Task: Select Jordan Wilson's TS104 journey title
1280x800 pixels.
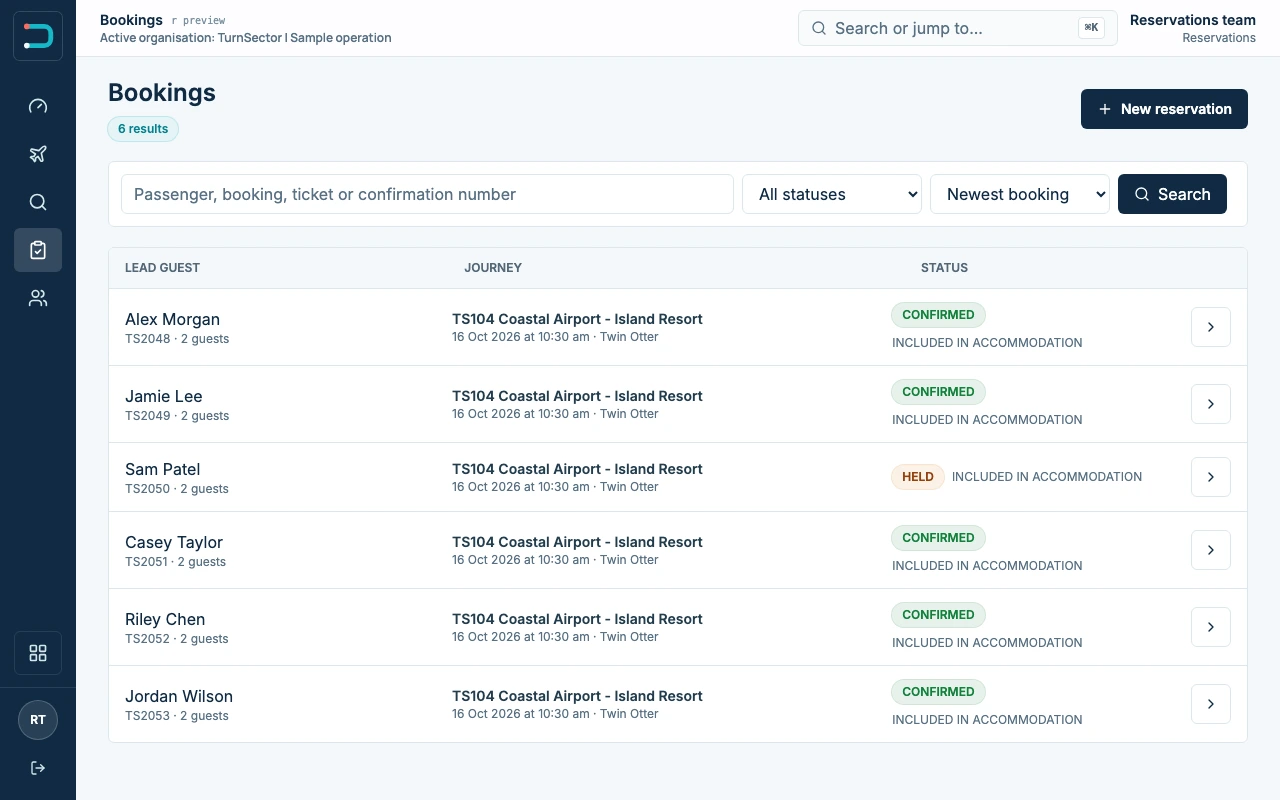Action: point(577,696)
